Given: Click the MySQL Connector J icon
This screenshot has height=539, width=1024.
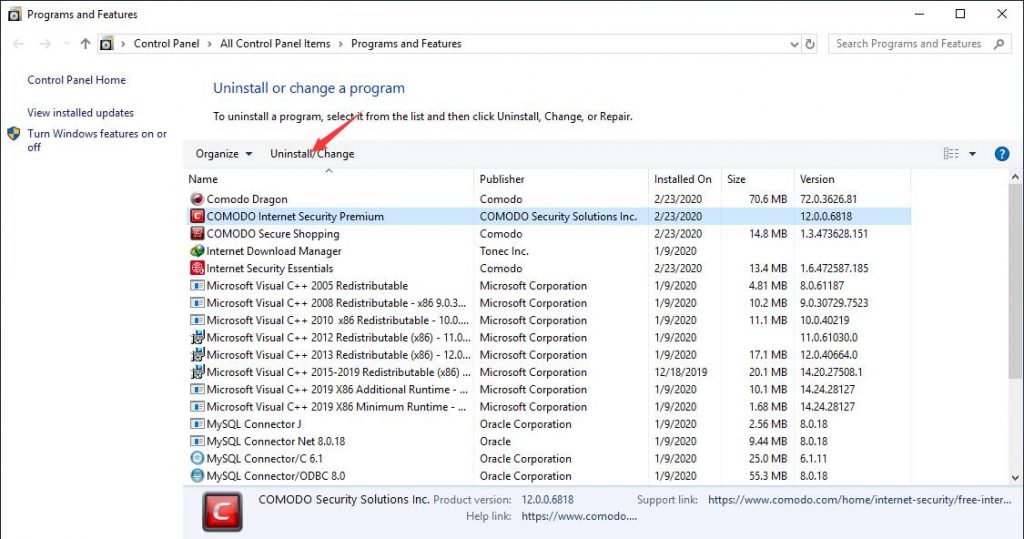Looking at the screenshot, I should (x=197, y=424).
